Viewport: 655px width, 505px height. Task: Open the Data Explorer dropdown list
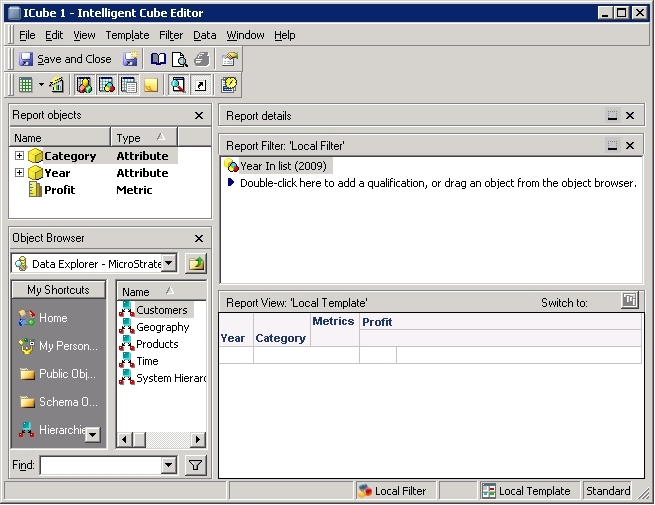169,263
